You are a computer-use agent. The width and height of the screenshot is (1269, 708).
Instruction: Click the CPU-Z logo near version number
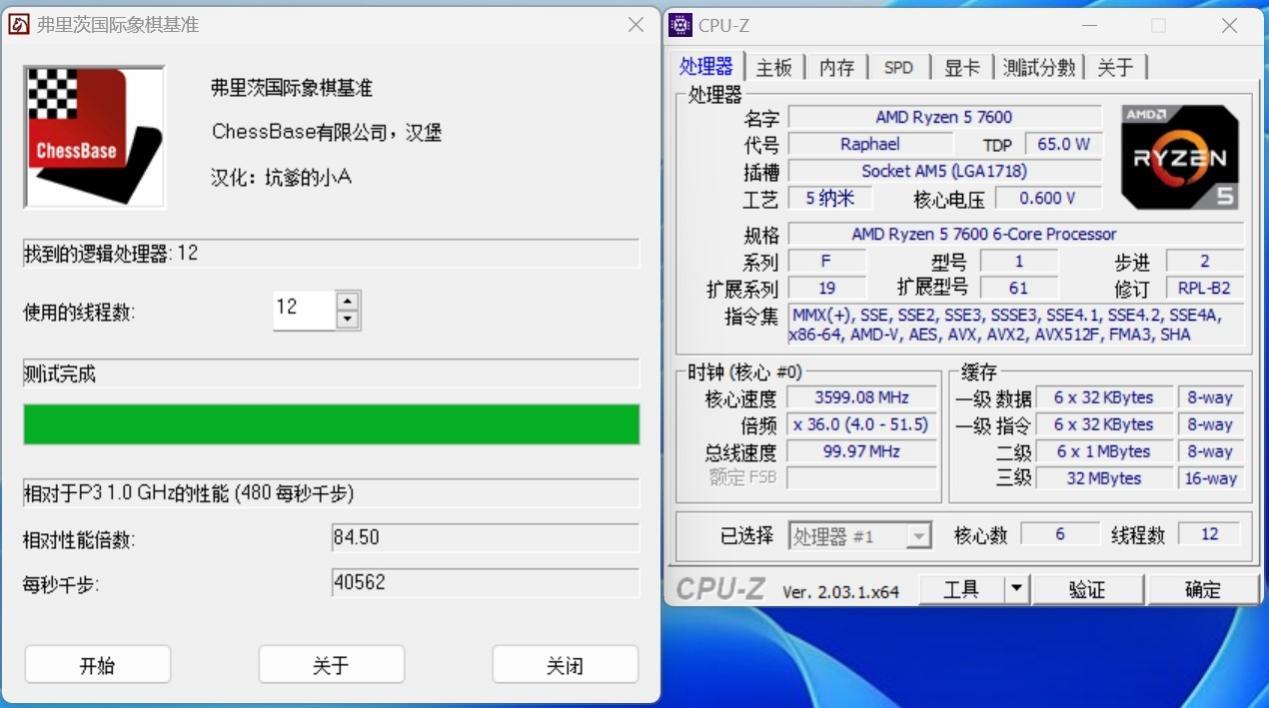click(723, 589)
